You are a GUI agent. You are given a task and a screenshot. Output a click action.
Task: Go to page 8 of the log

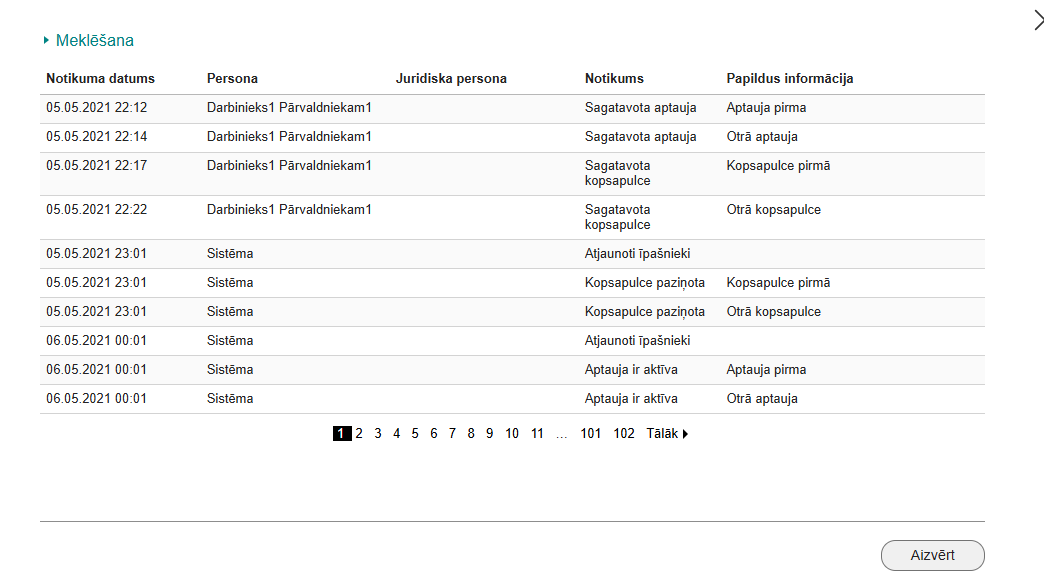471,434
